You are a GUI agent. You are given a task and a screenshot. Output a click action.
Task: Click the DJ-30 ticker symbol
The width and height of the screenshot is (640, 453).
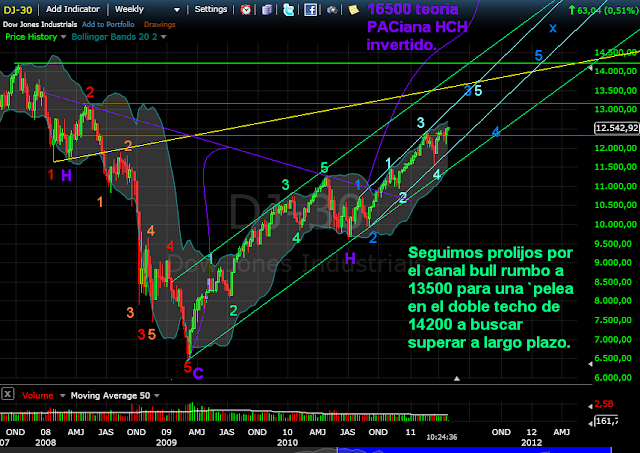click(18, 10)
